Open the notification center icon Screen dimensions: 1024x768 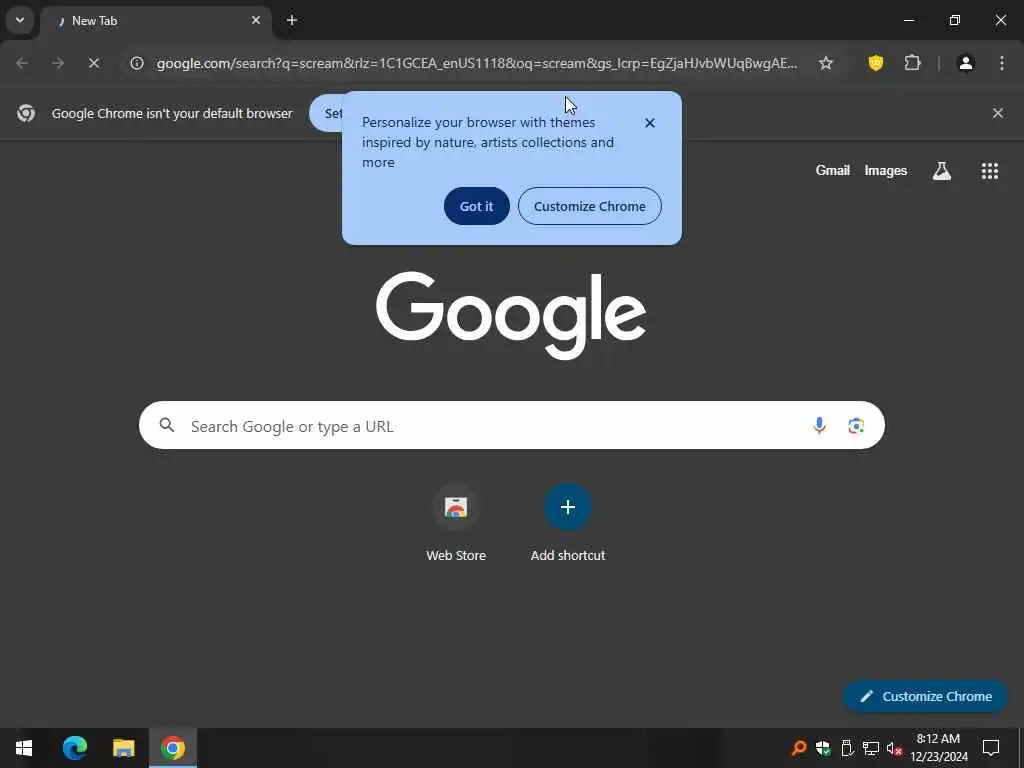(x=991, y=748)
